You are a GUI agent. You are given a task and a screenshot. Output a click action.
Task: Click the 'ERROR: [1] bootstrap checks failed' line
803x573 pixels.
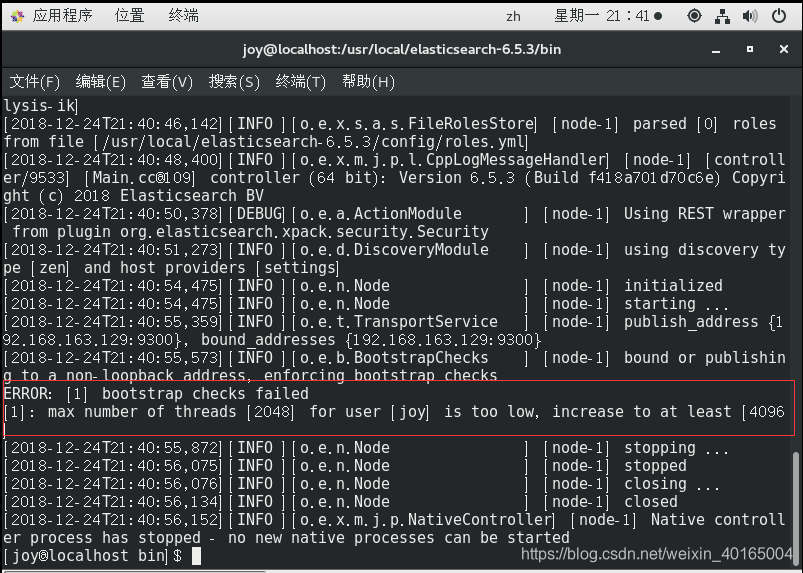coord(156,394)
